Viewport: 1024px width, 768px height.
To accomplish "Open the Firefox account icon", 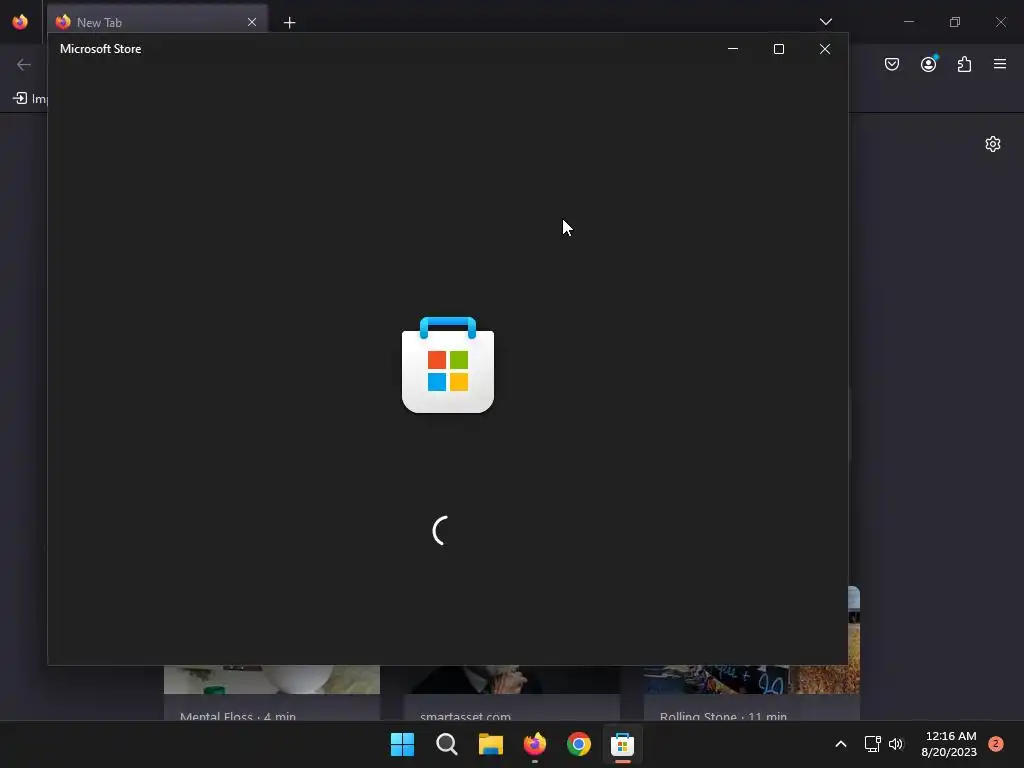I will [x=929, y=64].
